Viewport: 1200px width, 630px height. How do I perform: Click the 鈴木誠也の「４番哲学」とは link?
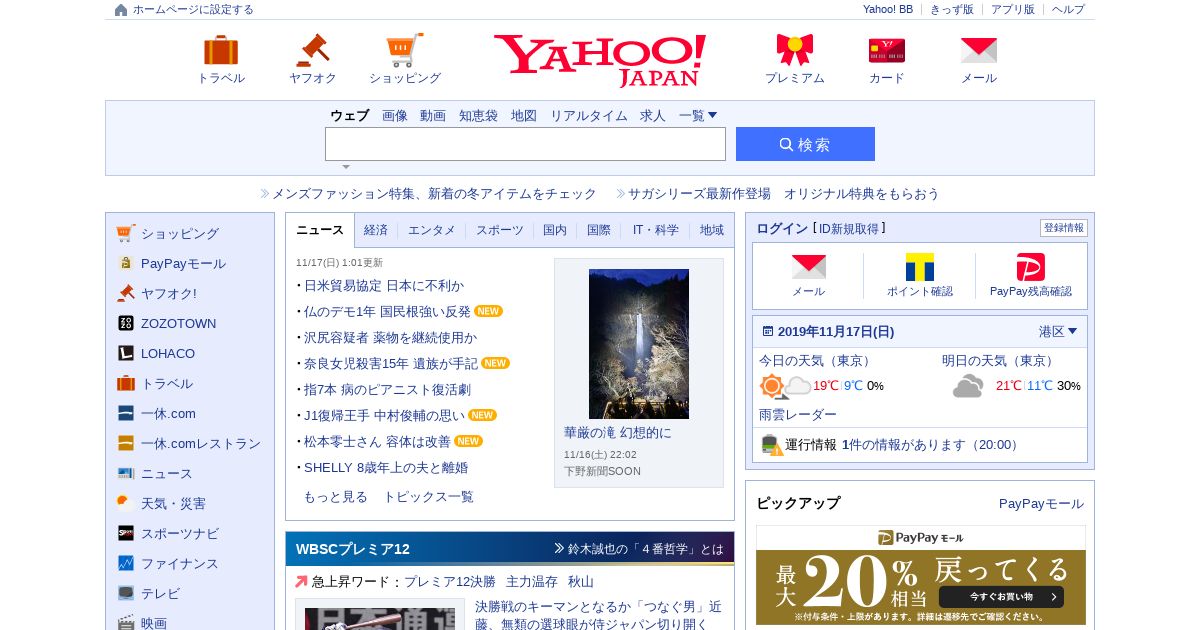pos(646,548)
